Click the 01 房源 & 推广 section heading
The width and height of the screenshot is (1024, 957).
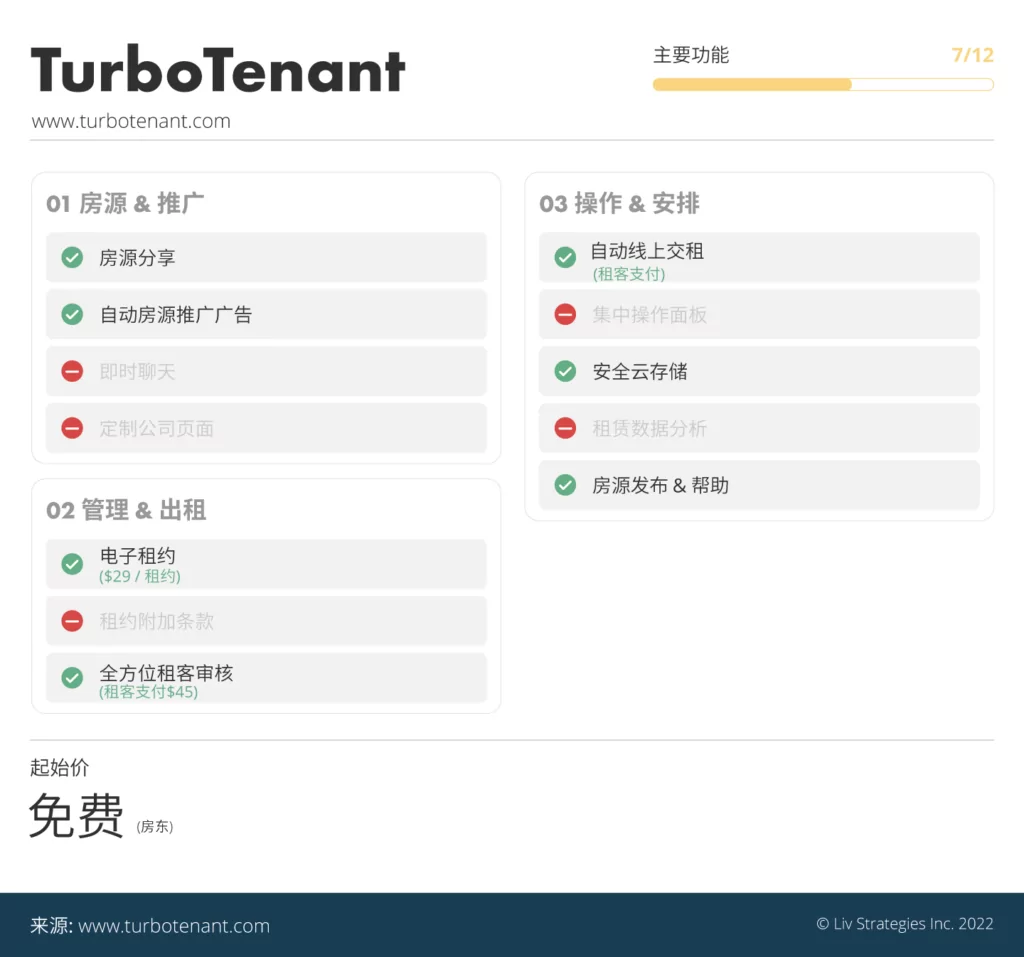point(125,204)
